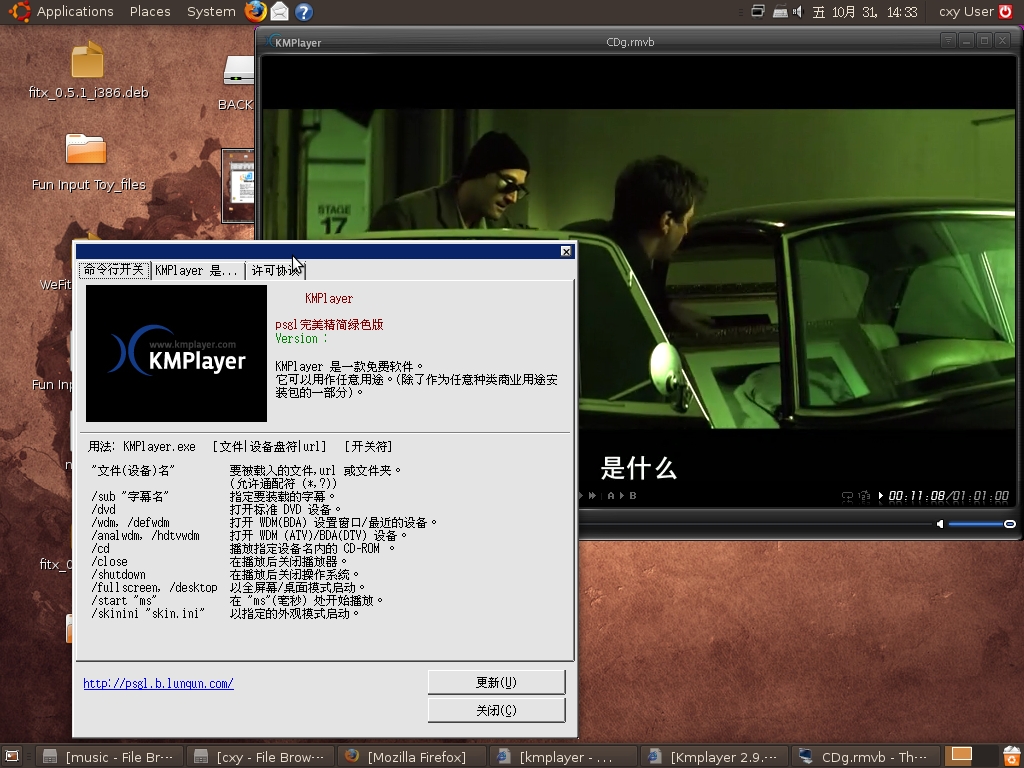Maximize the KMPlayer window
Screen dimensions: 1024x768
pyautogui.click(x=985, y=40)
